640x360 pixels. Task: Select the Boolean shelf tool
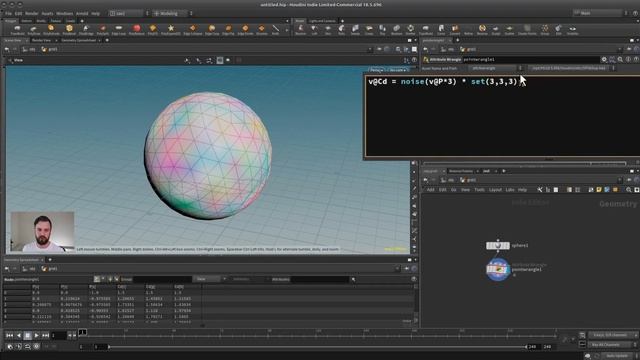click(396, 30)
